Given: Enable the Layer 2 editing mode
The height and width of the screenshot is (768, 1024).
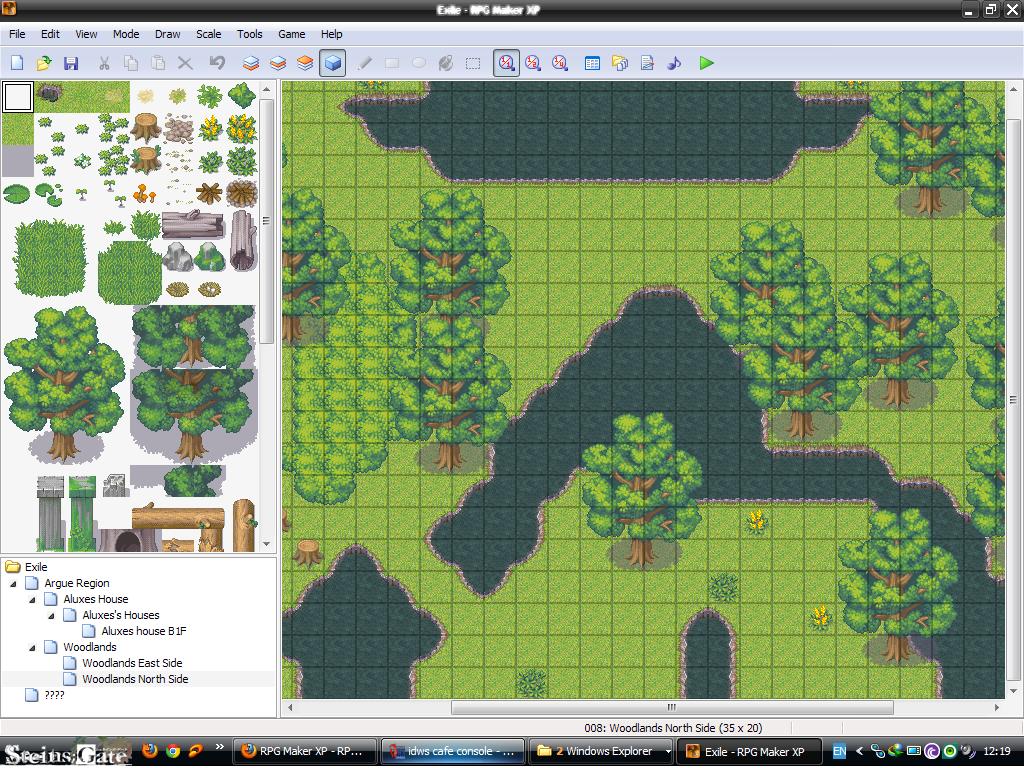Looking at the screenshot, I should [x=278, y=63].
